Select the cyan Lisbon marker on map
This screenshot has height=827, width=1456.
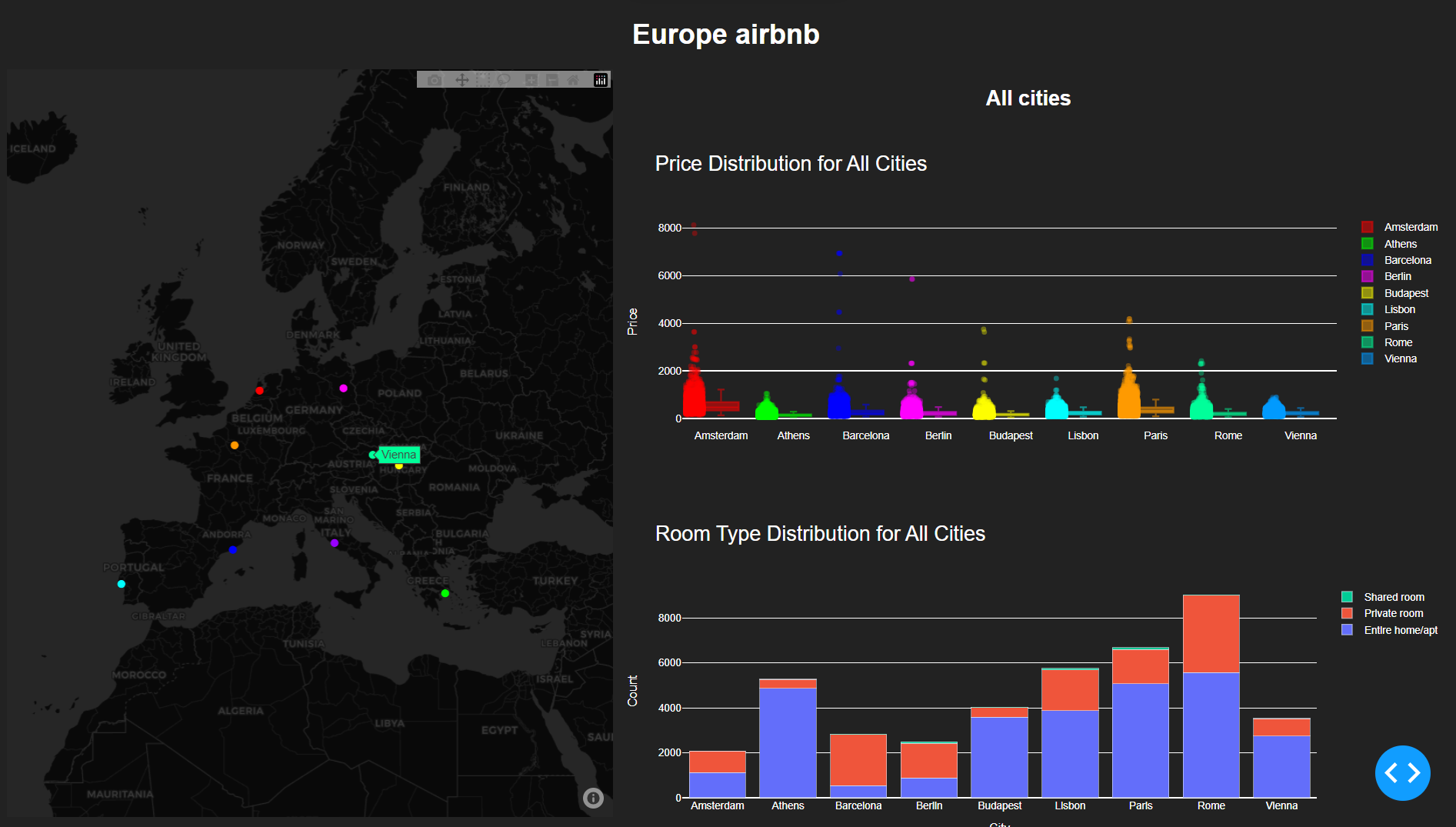click(122, 584)
